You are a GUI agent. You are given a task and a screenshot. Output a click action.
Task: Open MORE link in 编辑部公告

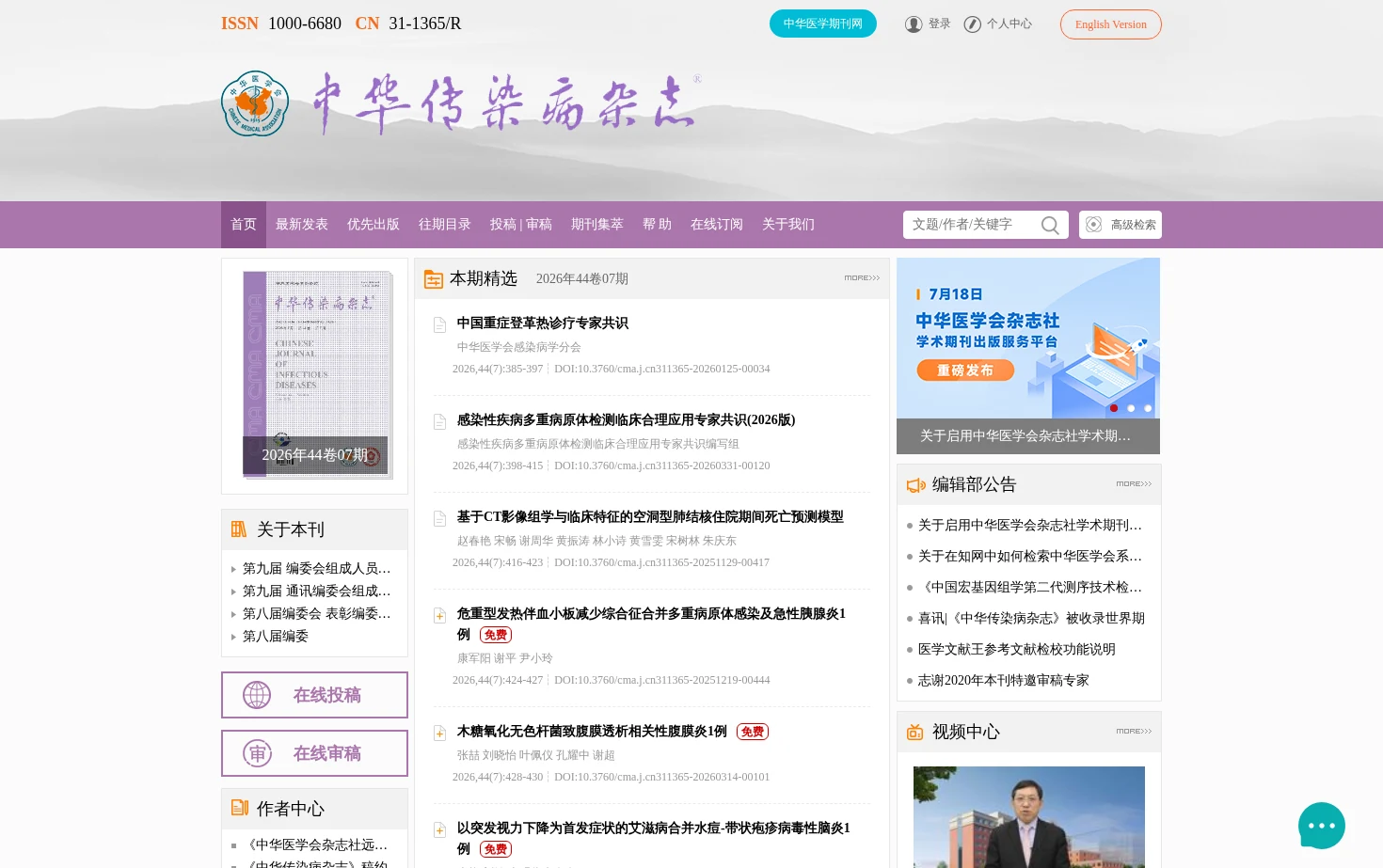point(1134,484)
